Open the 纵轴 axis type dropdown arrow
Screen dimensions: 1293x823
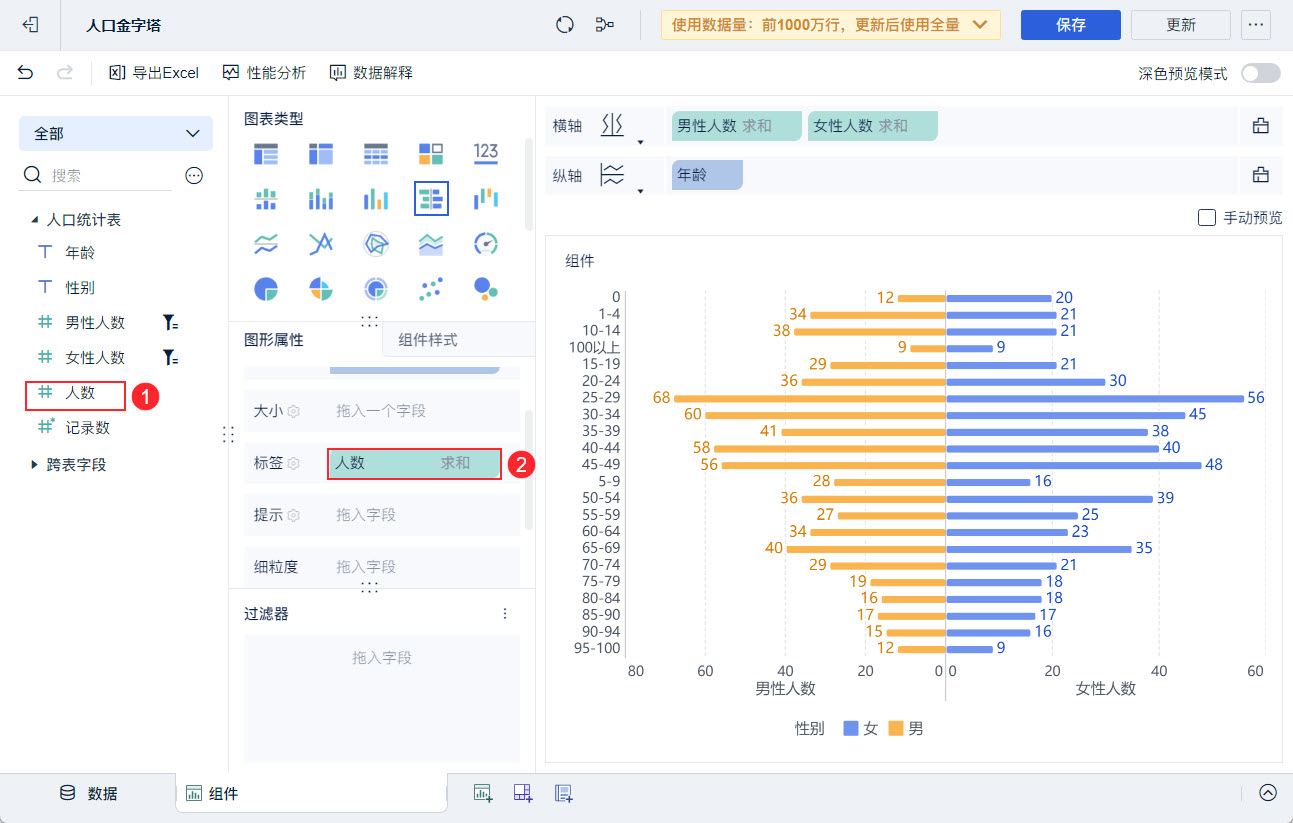tap(640, 190)
